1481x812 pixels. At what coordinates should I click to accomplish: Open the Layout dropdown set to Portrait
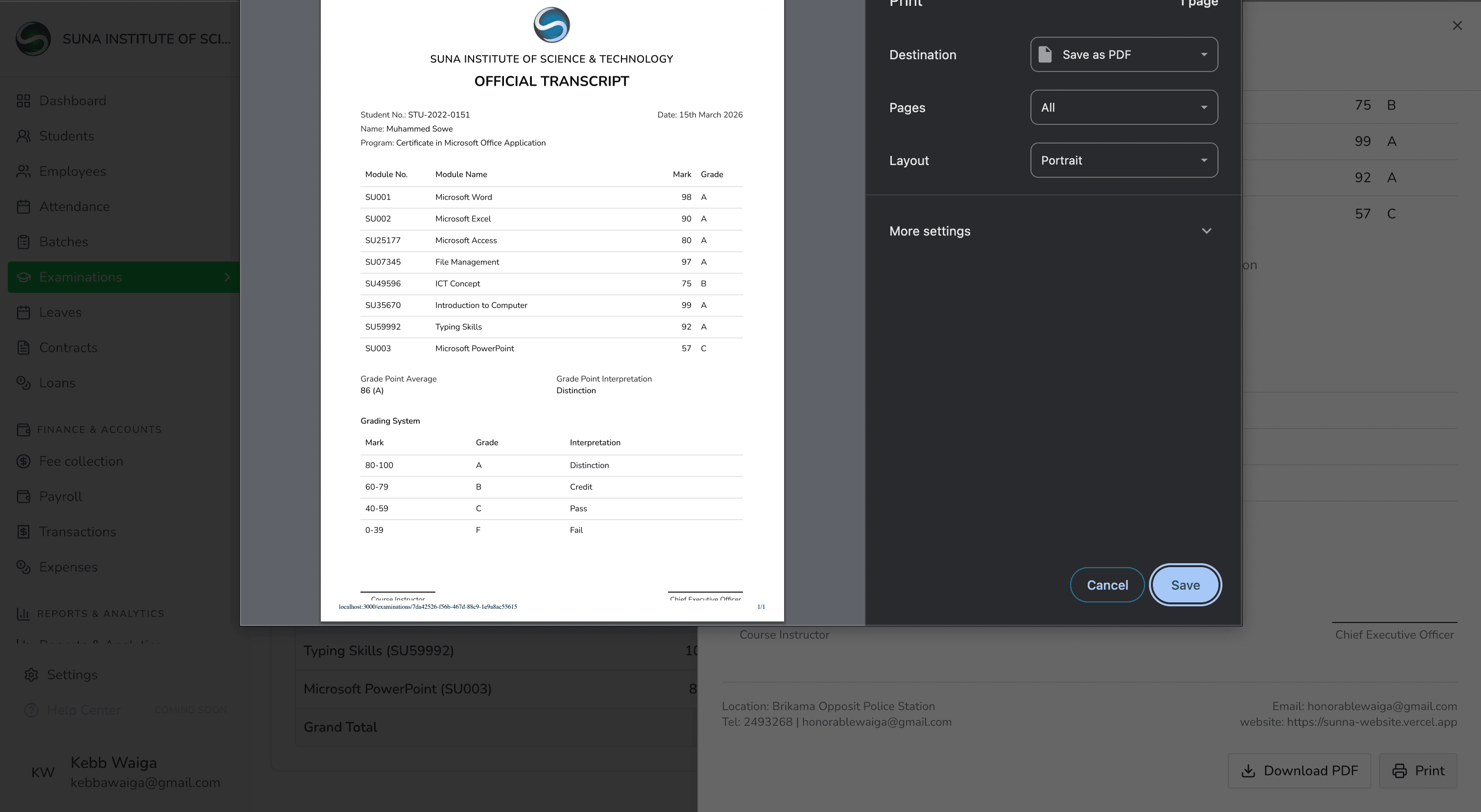tap(1123, 161)
